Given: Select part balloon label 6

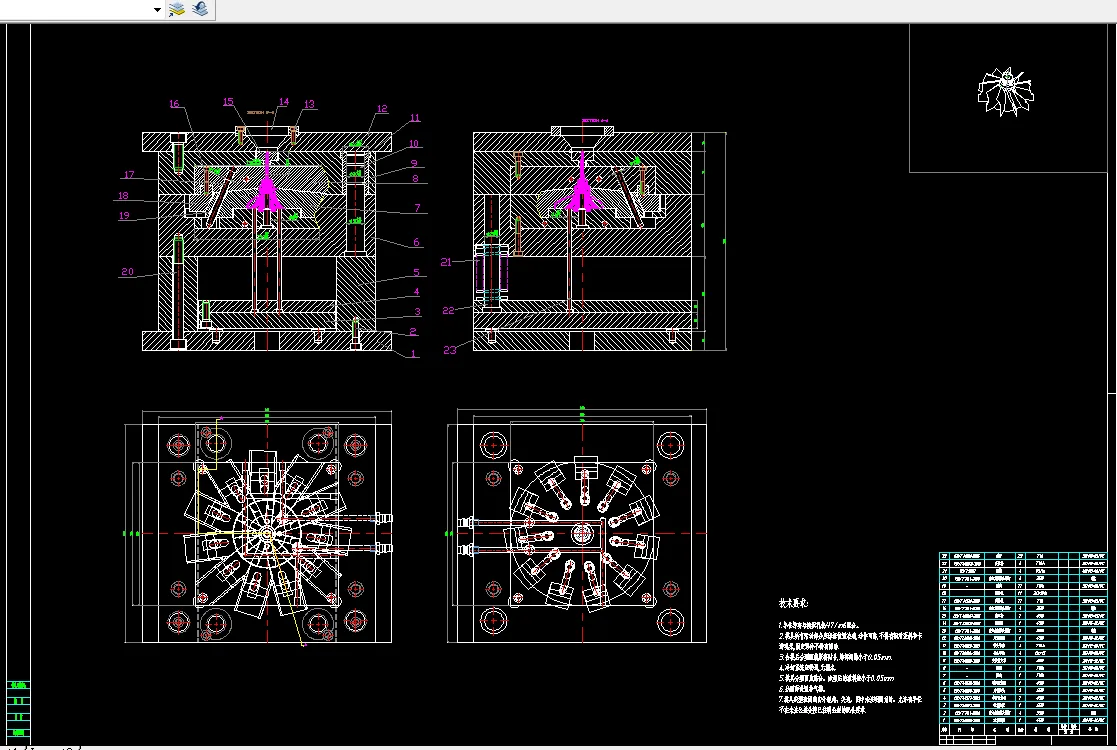Looking at the screenshot, I should tap(417, 242).
